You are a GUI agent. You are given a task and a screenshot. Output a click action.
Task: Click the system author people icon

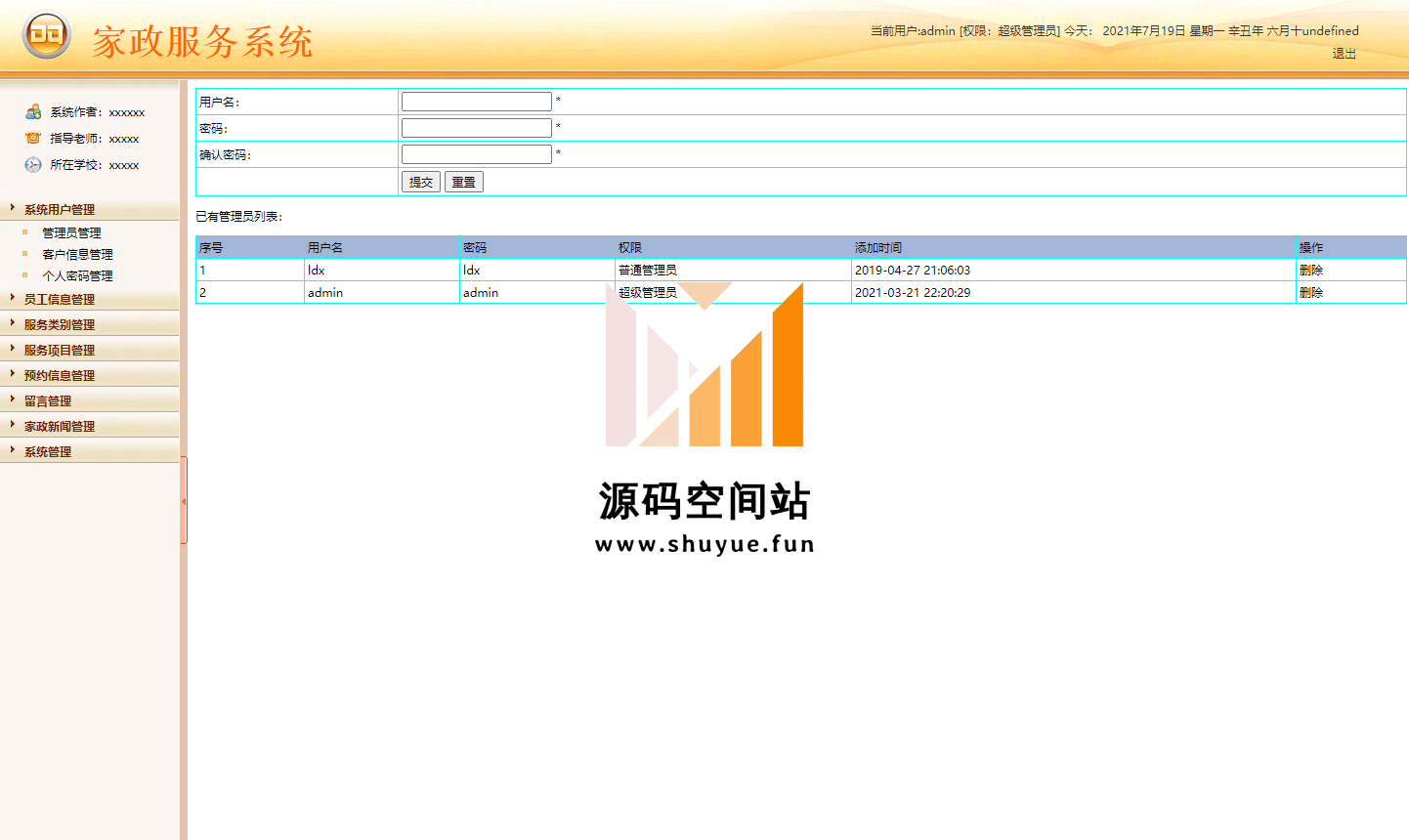click(x=33, y=111)
